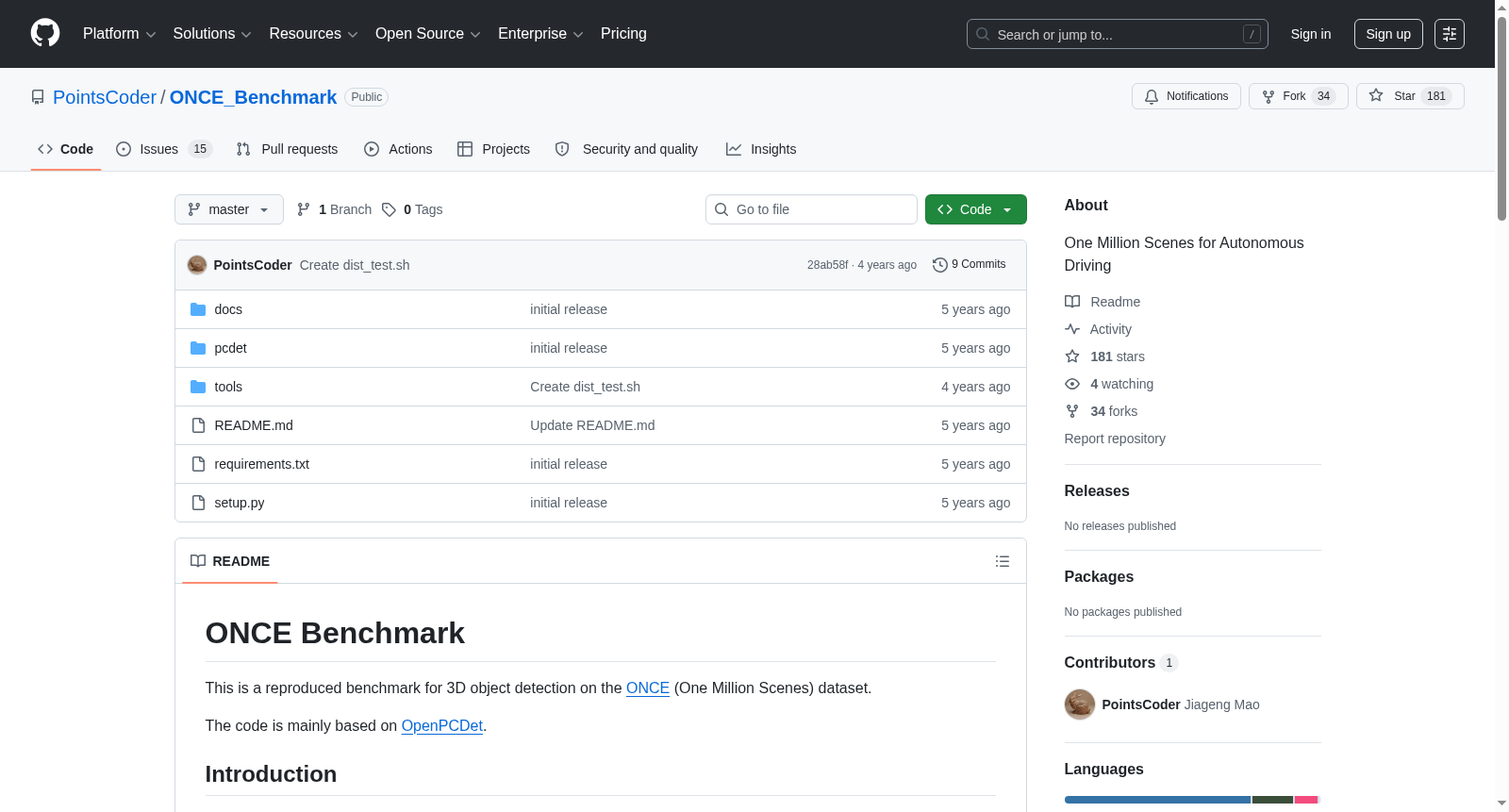Click the Sign up button
1509x812 pixels.
(x=1388, y=34)
